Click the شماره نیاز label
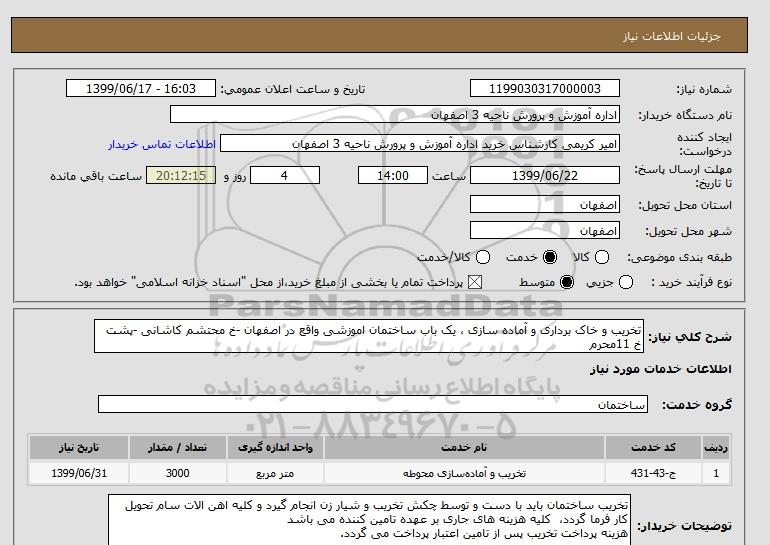This screenshot has height=545, width=770. (704, 89)
